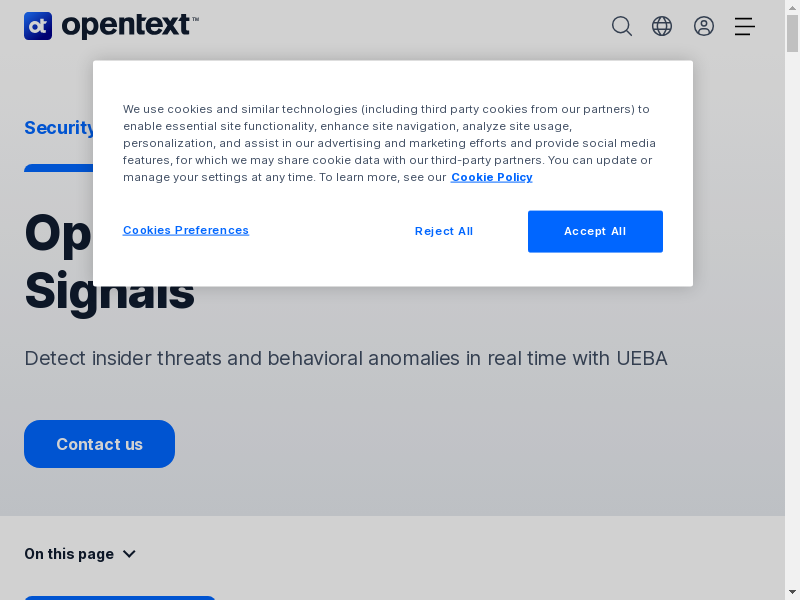800x600 pixels.
Task: Click the Contact us button
Action: pyautogui.click(x=99, y=444)
